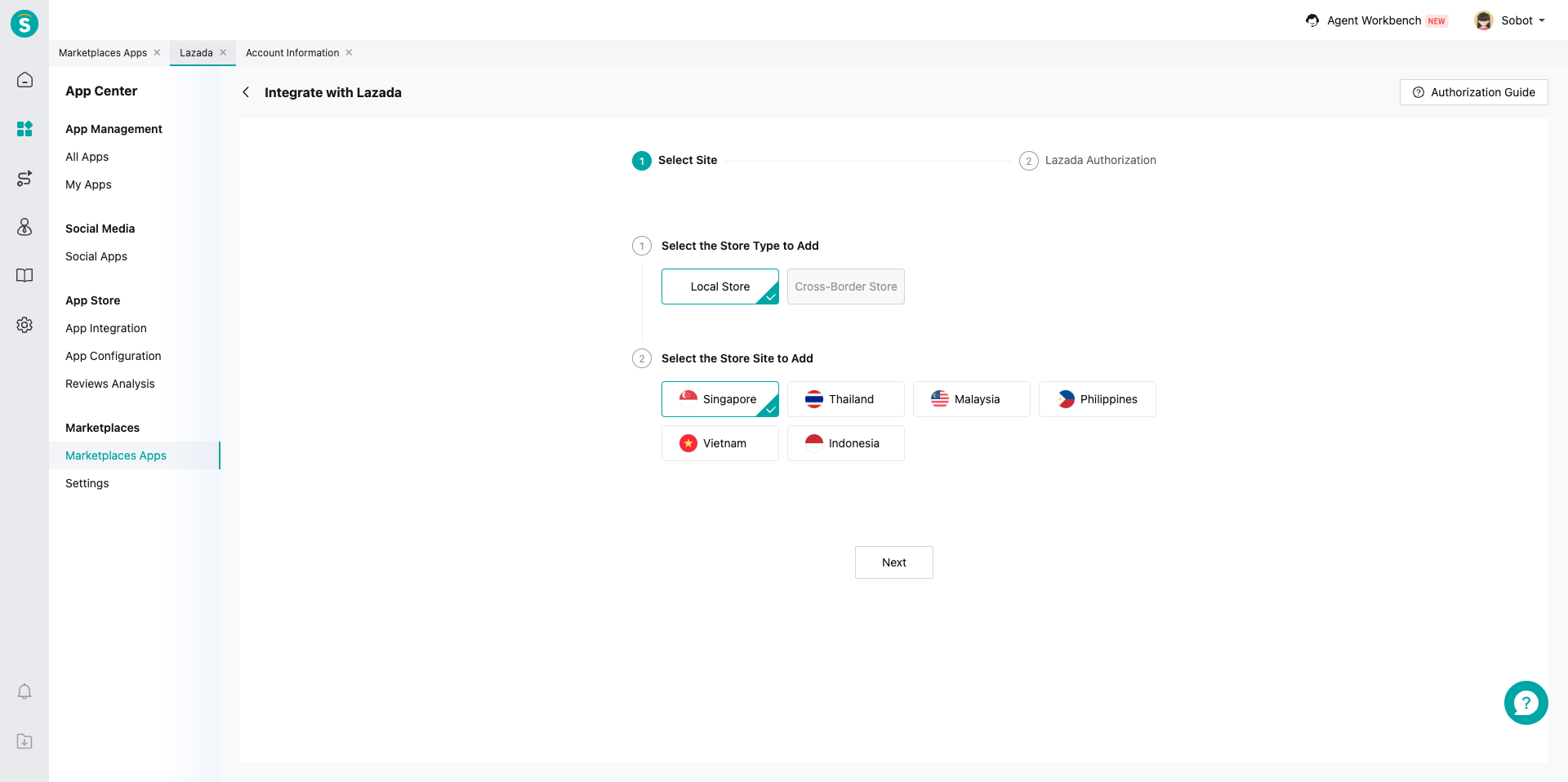This screenshot has height=782, width=1568.
Task: Open the Authorization Guide
Action: coord(1473,92)
